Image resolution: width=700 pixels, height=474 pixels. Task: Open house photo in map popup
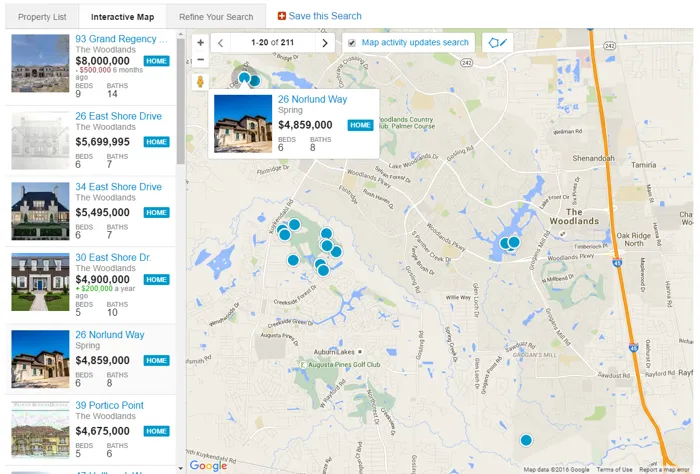click(x=243, y=124)
